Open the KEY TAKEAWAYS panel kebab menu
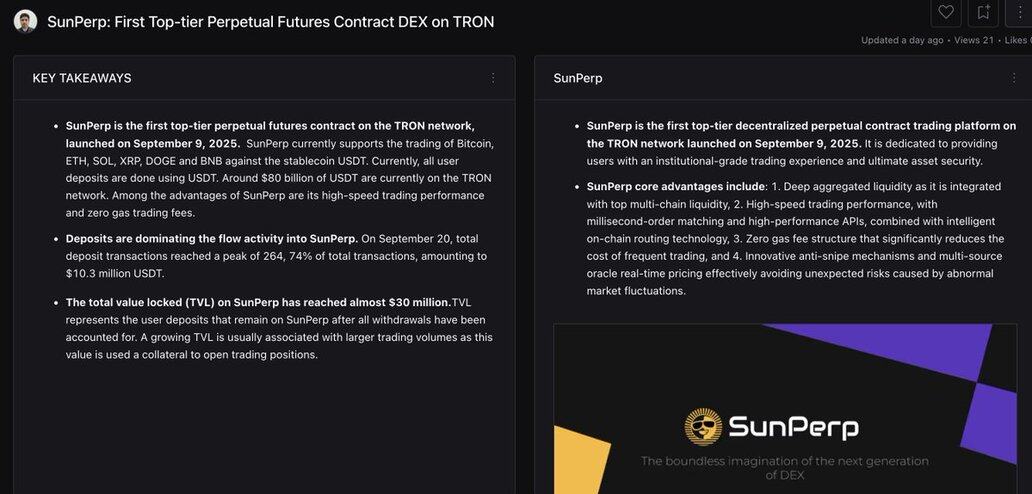Viewport: 1032px width, 494px height. (x=492, y=78)
